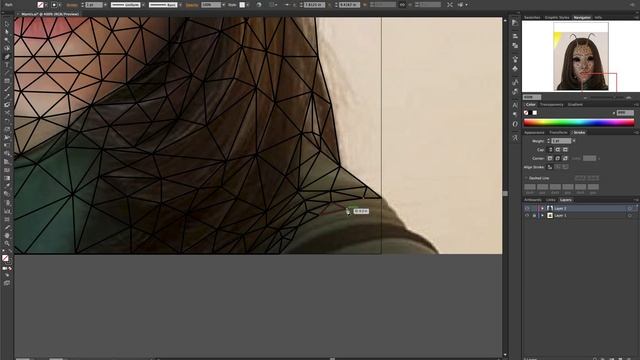Select the Free Transform tool
Screen dimensions: 640x360
pyautogui.click(x=7, y=146)
